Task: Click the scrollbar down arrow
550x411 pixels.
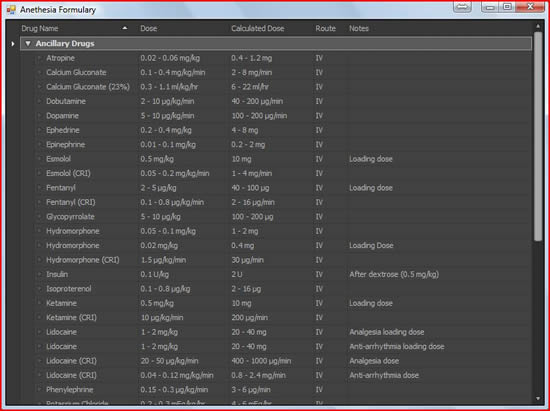Action: [538, 399]
